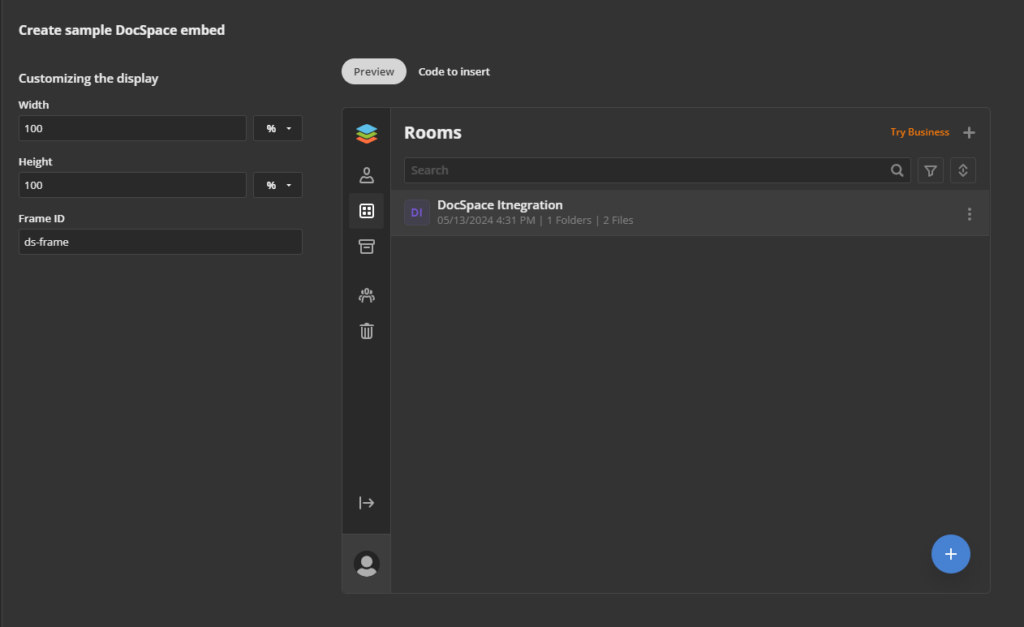Image resolution: width=1024 pixels, height=627 pixels.
Task: Select the Contacts section in the sidebar
Action: (x=366, y=174)
